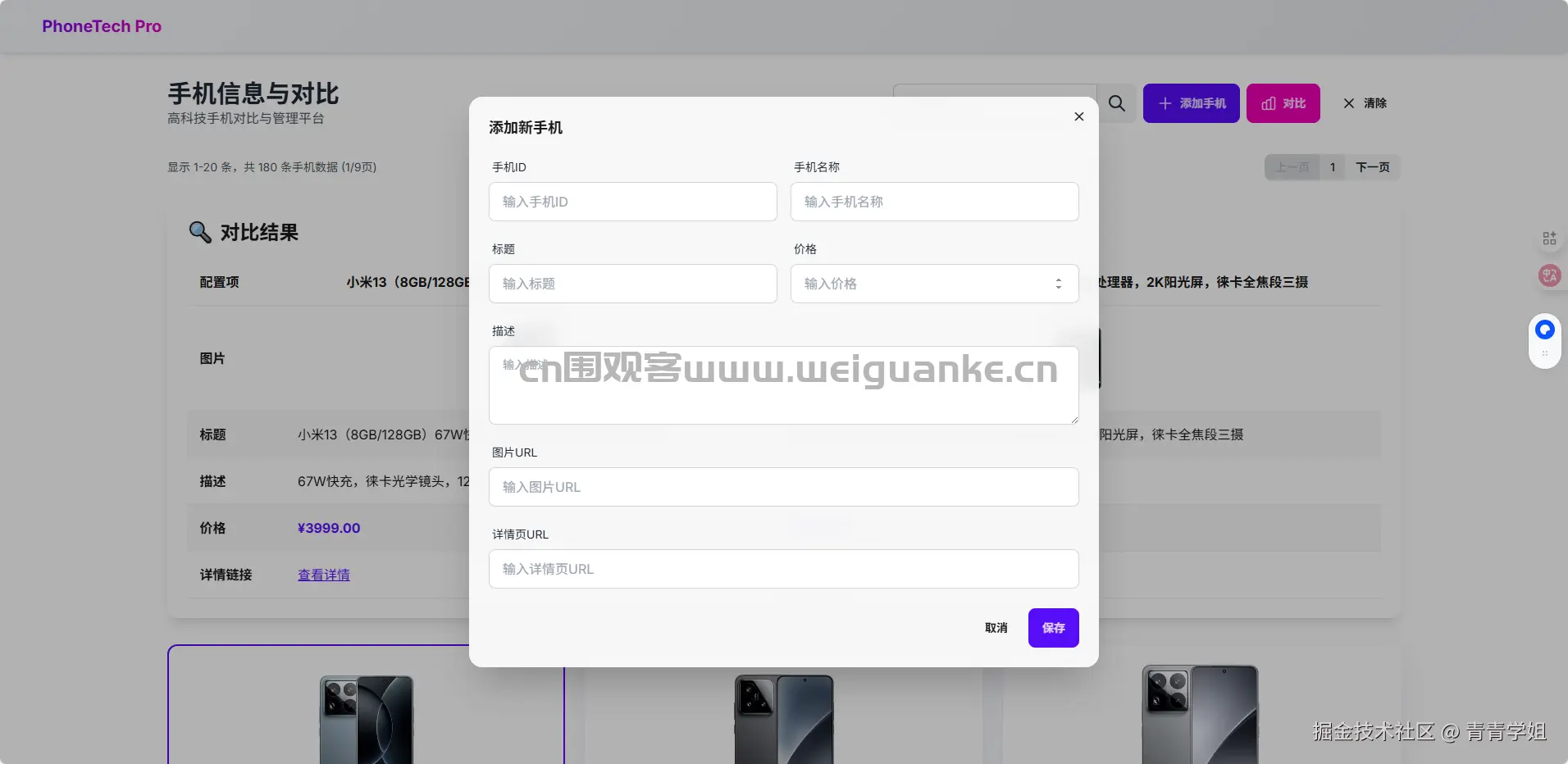Viewport: 1568px width, 764px height.
Task: Click the chart icon in 对比 button
Action: [1269, 103]
